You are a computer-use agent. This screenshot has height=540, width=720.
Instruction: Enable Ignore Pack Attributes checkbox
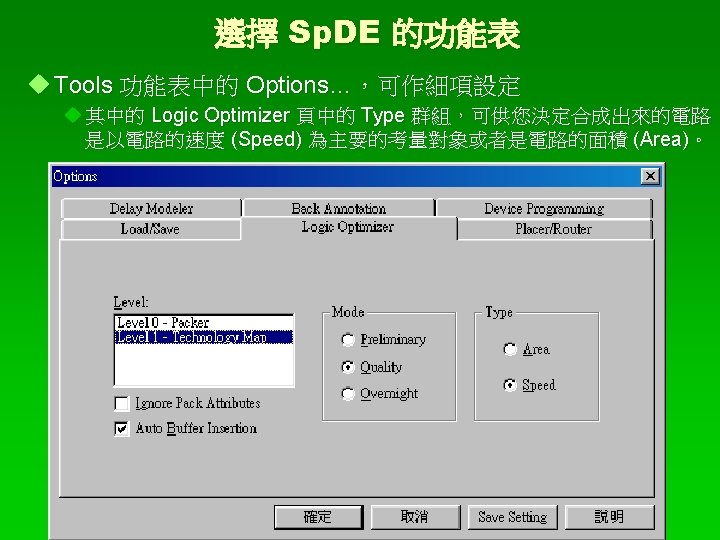[x=122, y=404]
